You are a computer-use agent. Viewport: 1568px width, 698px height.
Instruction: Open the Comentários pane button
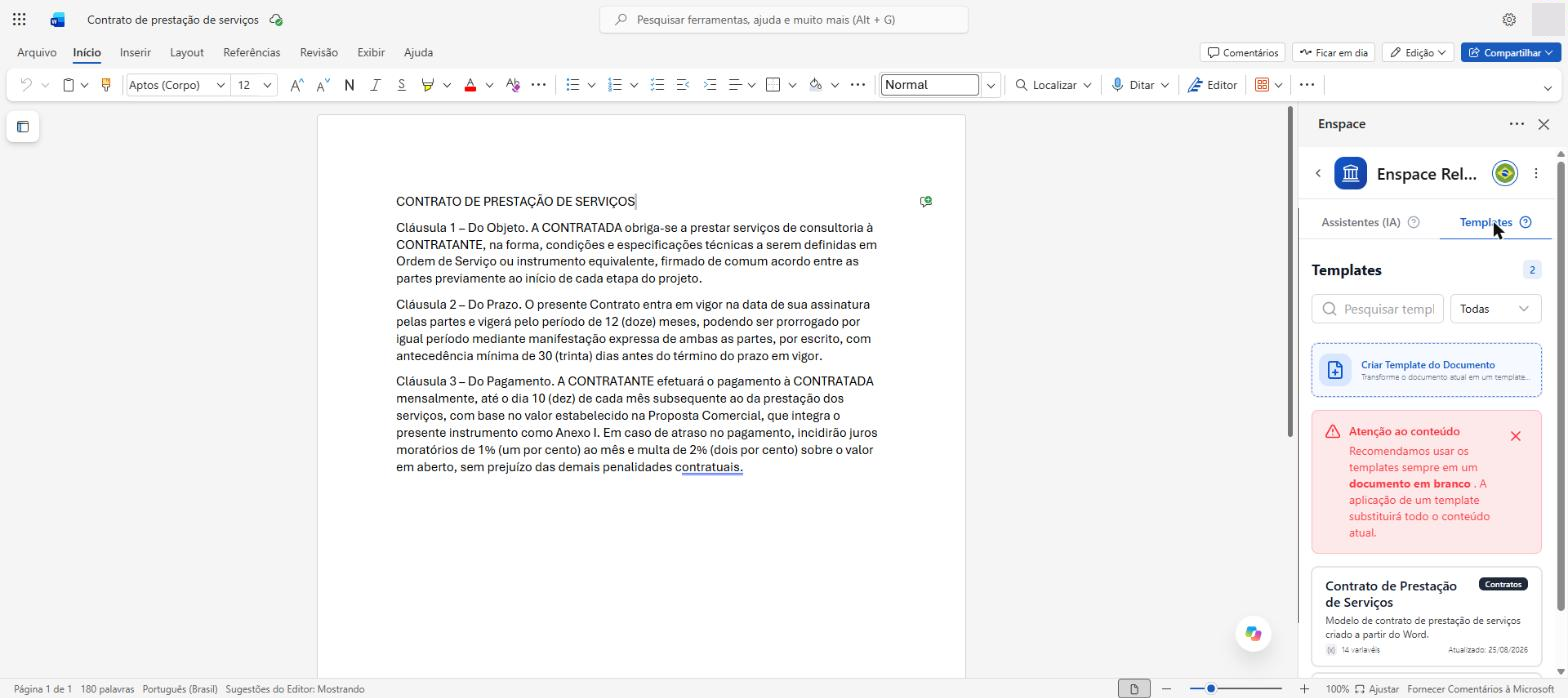click(1242, 52)
